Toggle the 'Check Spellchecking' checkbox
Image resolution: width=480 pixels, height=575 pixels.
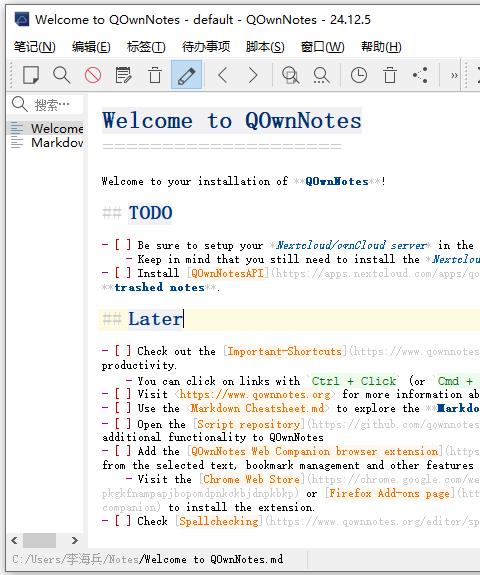click(123, 521)
